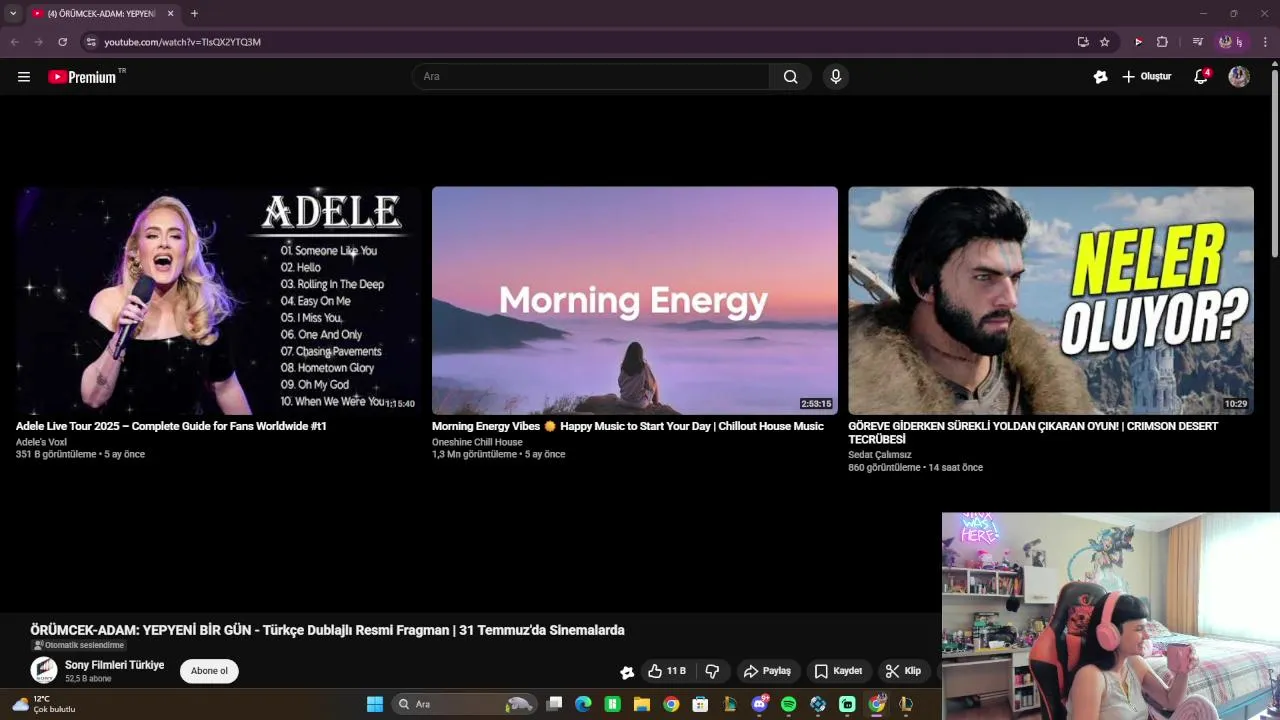Go back in browser history
This screenshot has height=720, width=1280.
click(15, 42)
